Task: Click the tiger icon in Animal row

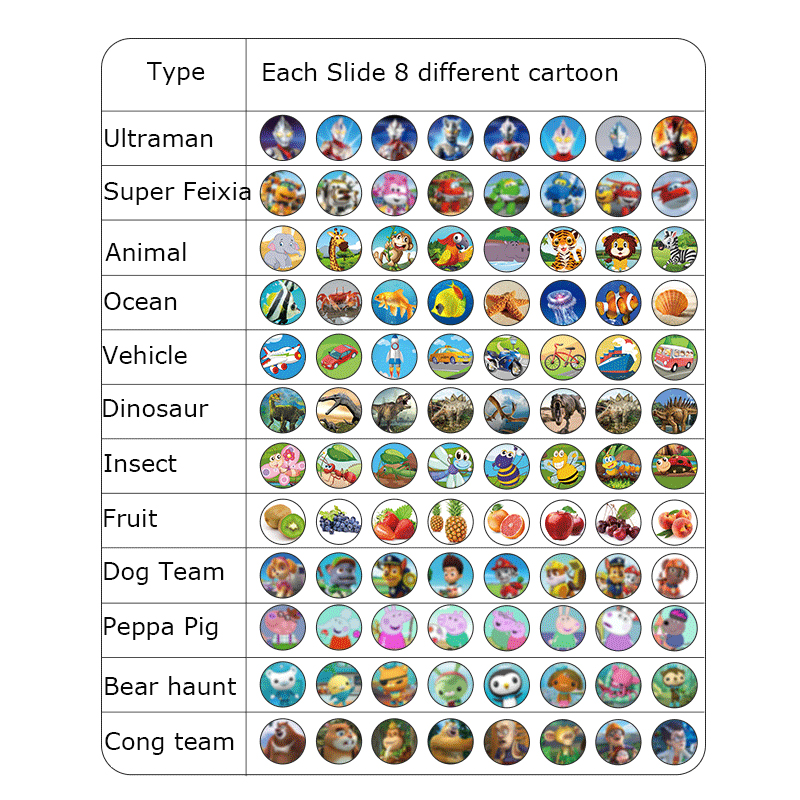Action: click(562, 248)
